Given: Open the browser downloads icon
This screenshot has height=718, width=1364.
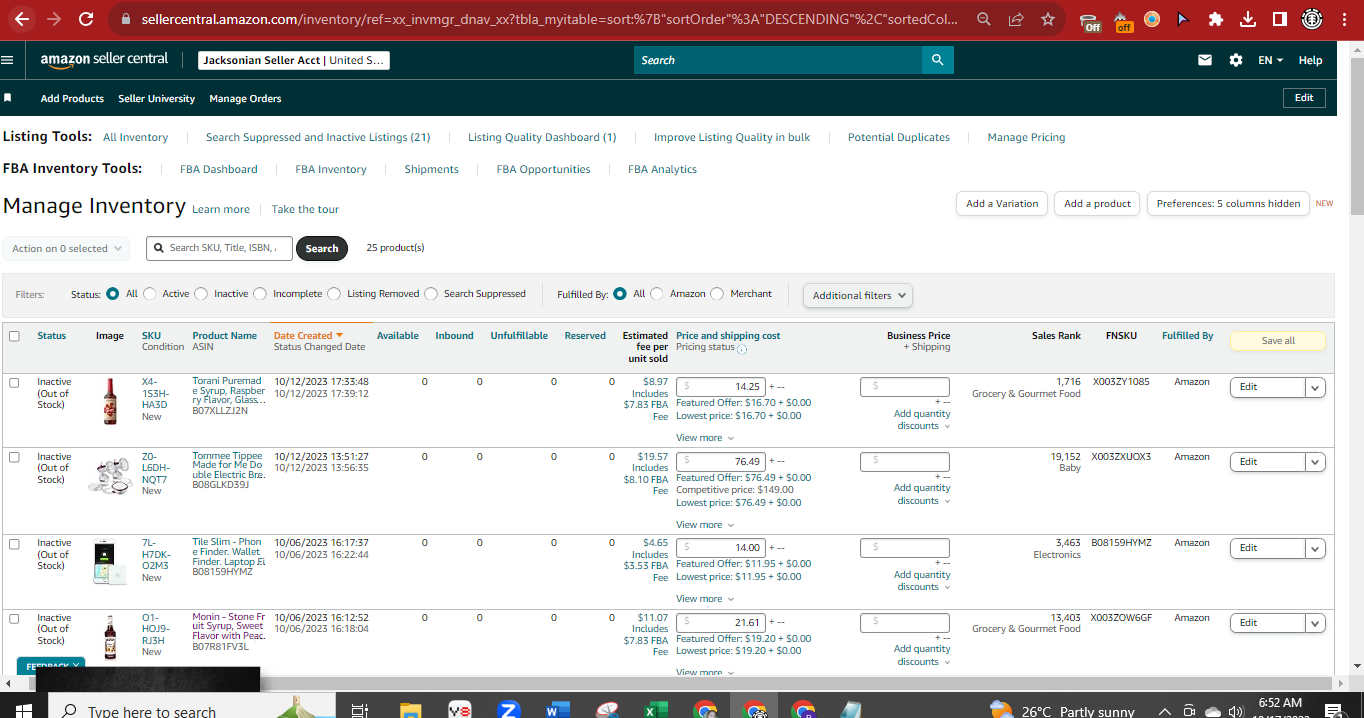Looking at the screenshot, I should [x=1248, y=19].
